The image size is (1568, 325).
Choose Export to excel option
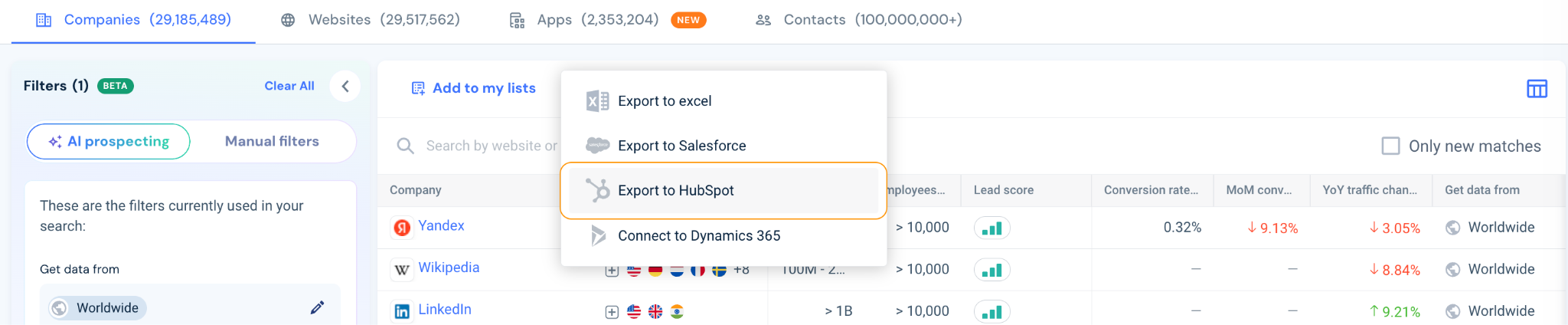coord(724,101)
